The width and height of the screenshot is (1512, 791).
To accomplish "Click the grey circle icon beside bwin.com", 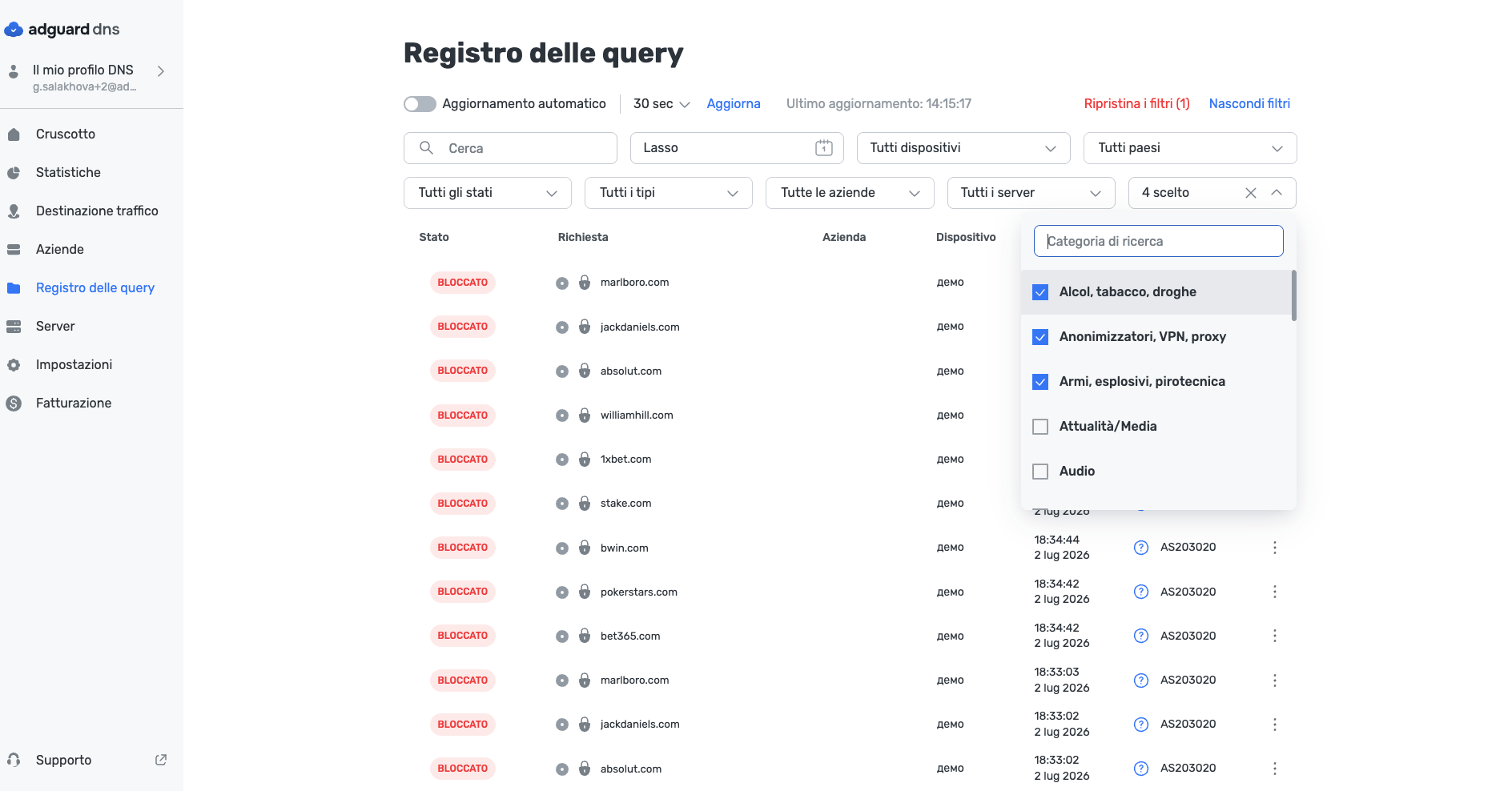I will pos(562,548).
